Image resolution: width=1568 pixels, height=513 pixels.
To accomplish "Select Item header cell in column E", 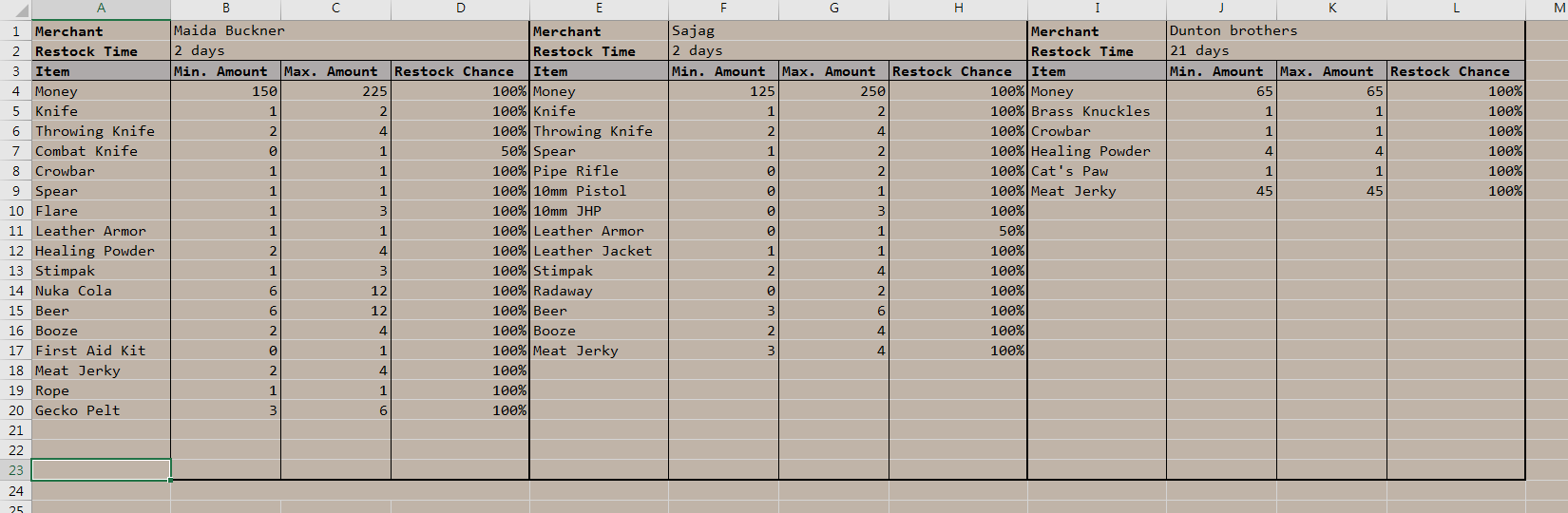I will [x=599, y=71].
